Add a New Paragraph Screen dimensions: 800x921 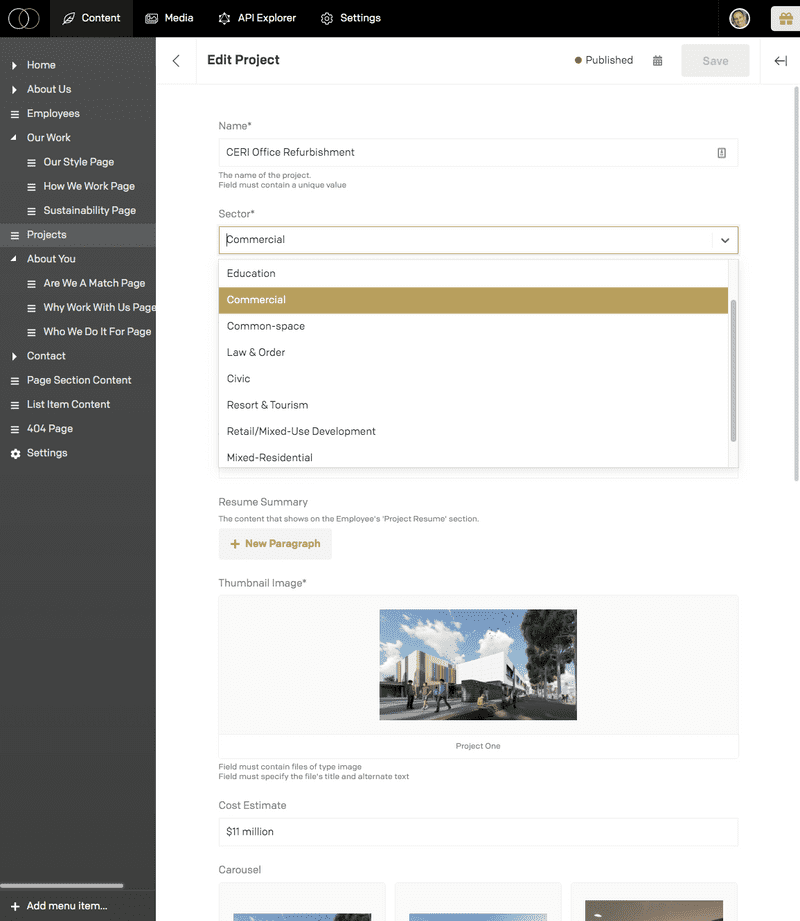pos(275,544)
